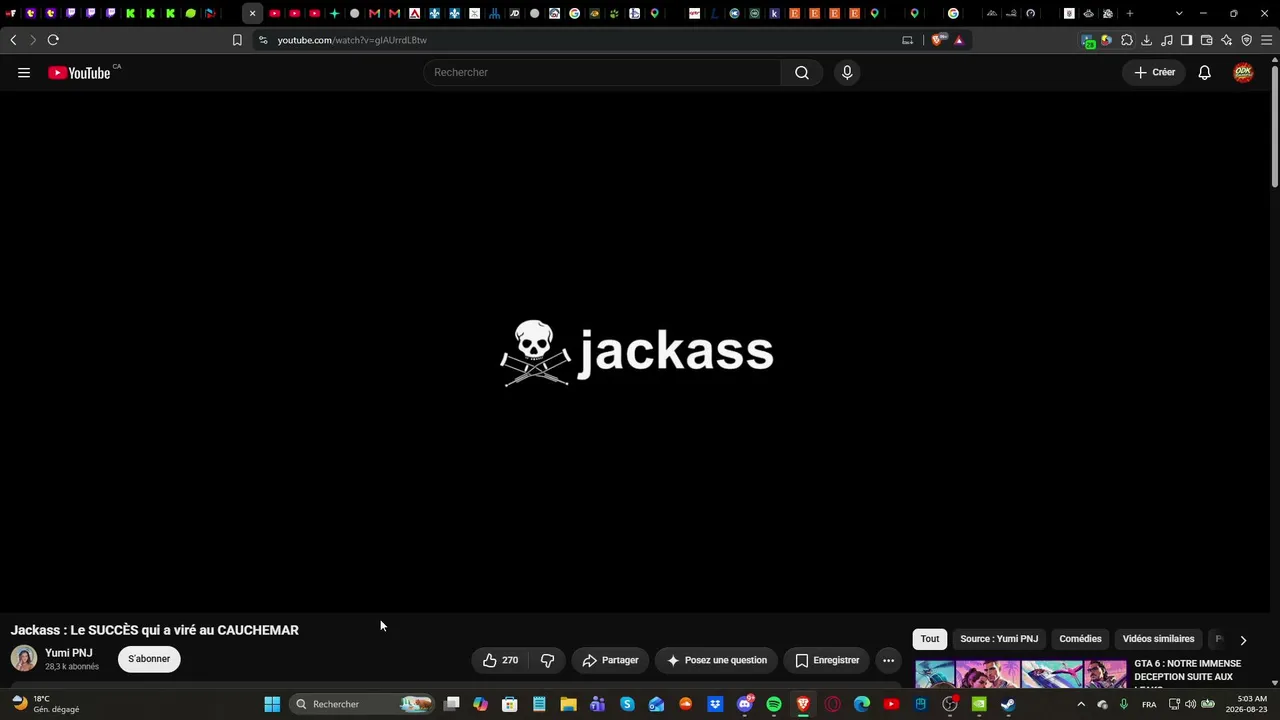Share the video via Partager
1280x720 pixels.
tap(610, 660)
